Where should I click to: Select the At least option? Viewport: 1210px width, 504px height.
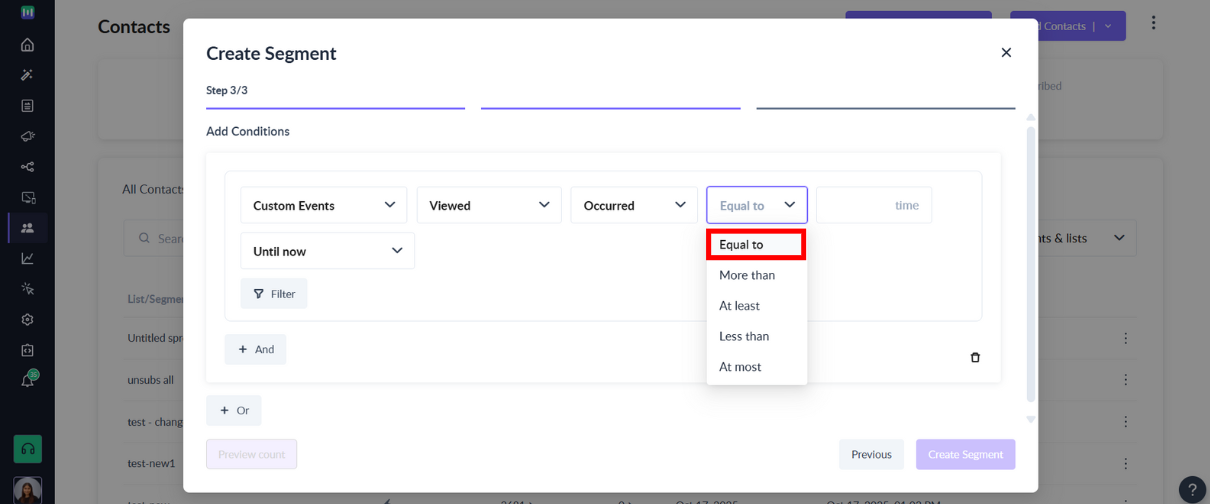(756, 306)
